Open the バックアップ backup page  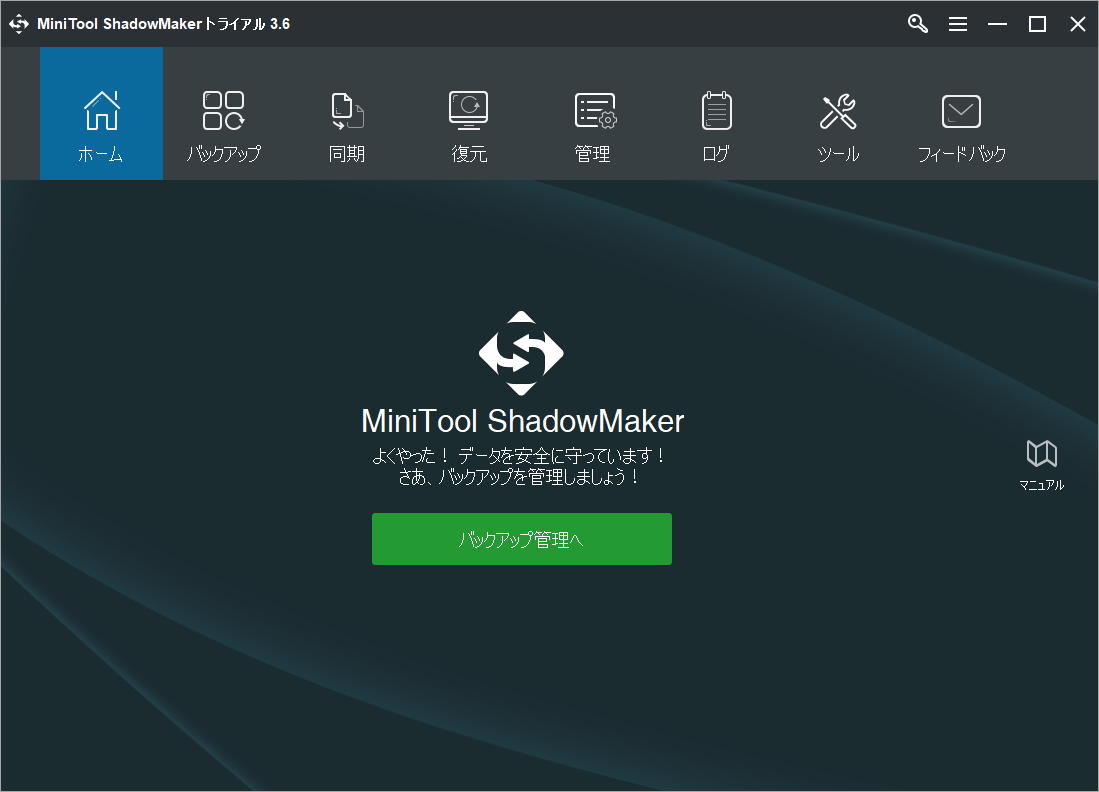223,111
